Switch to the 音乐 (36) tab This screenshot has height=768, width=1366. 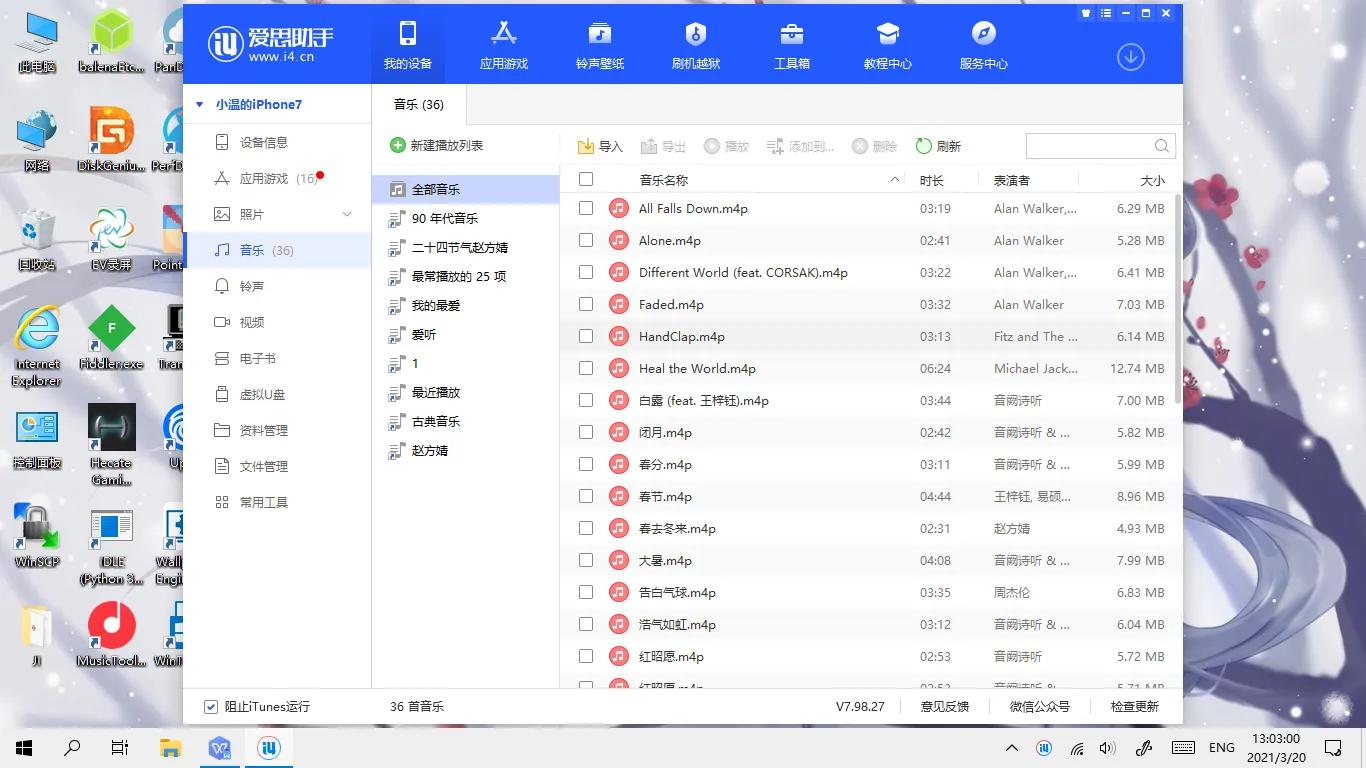(x=419, y=103)
